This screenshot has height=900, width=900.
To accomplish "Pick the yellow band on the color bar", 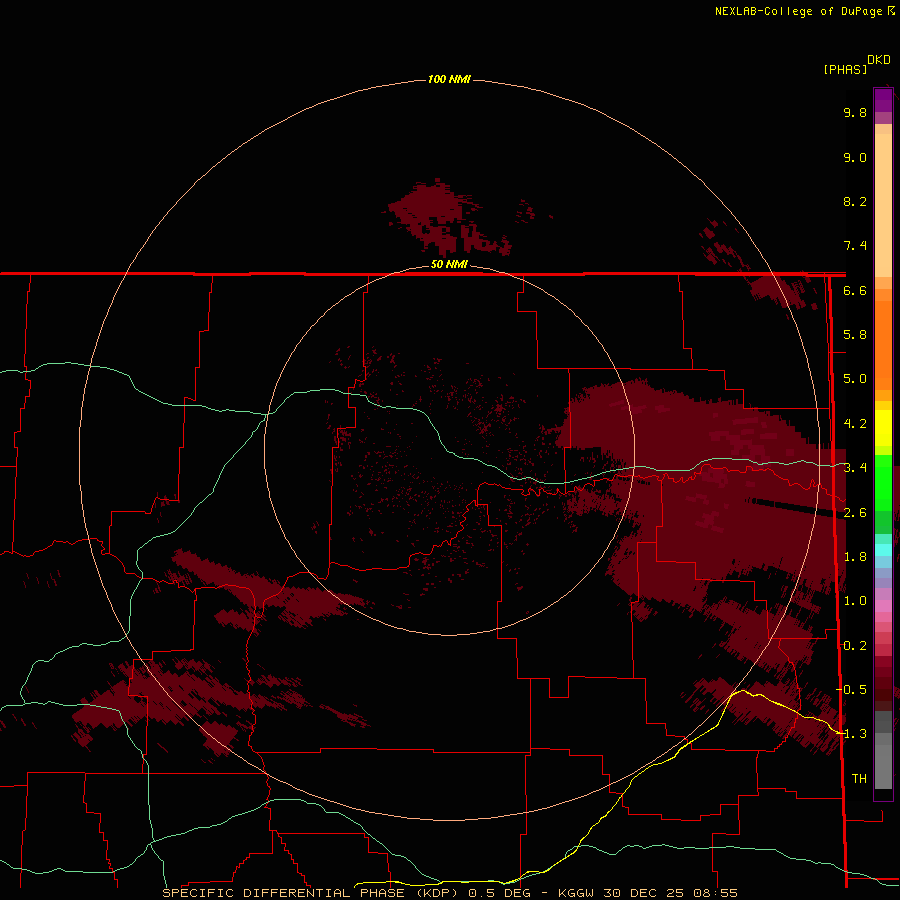I will point(883,428).
